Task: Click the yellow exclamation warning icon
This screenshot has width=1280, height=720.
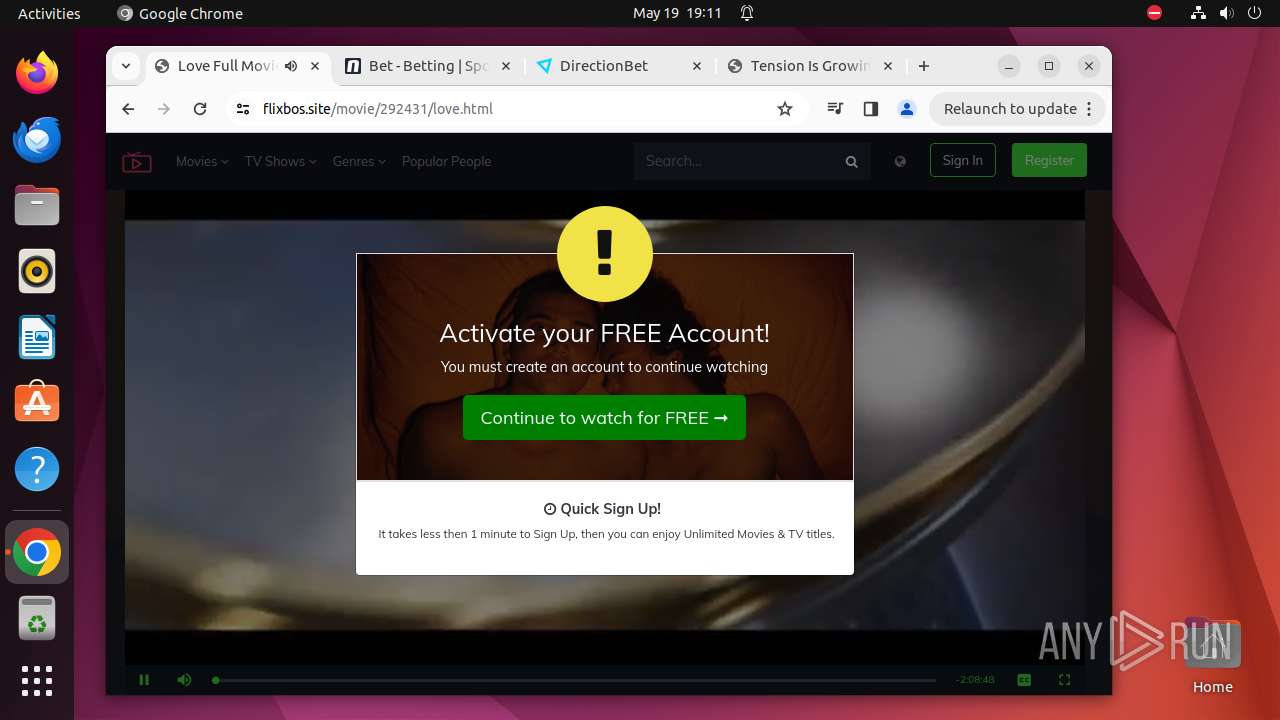Action: (x=605, y=254)
